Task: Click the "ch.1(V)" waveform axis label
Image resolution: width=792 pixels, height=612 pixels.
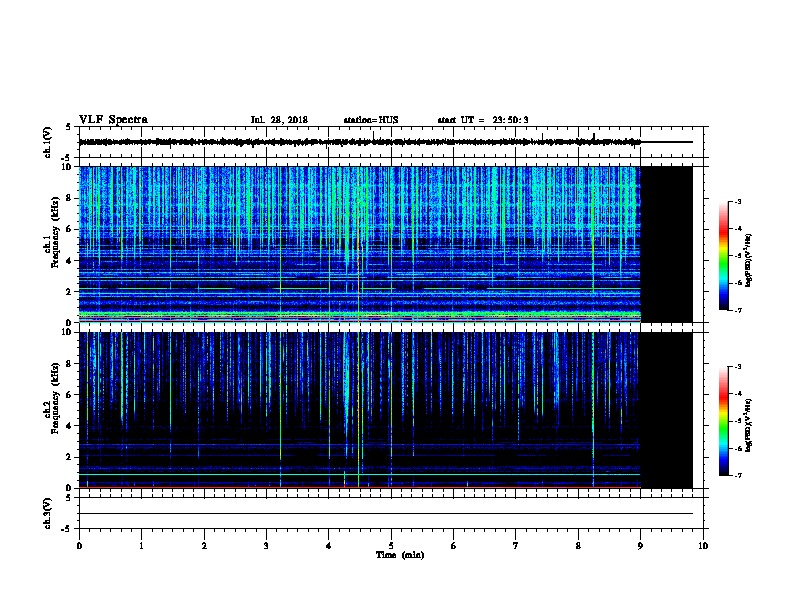Action: (47, 142)
